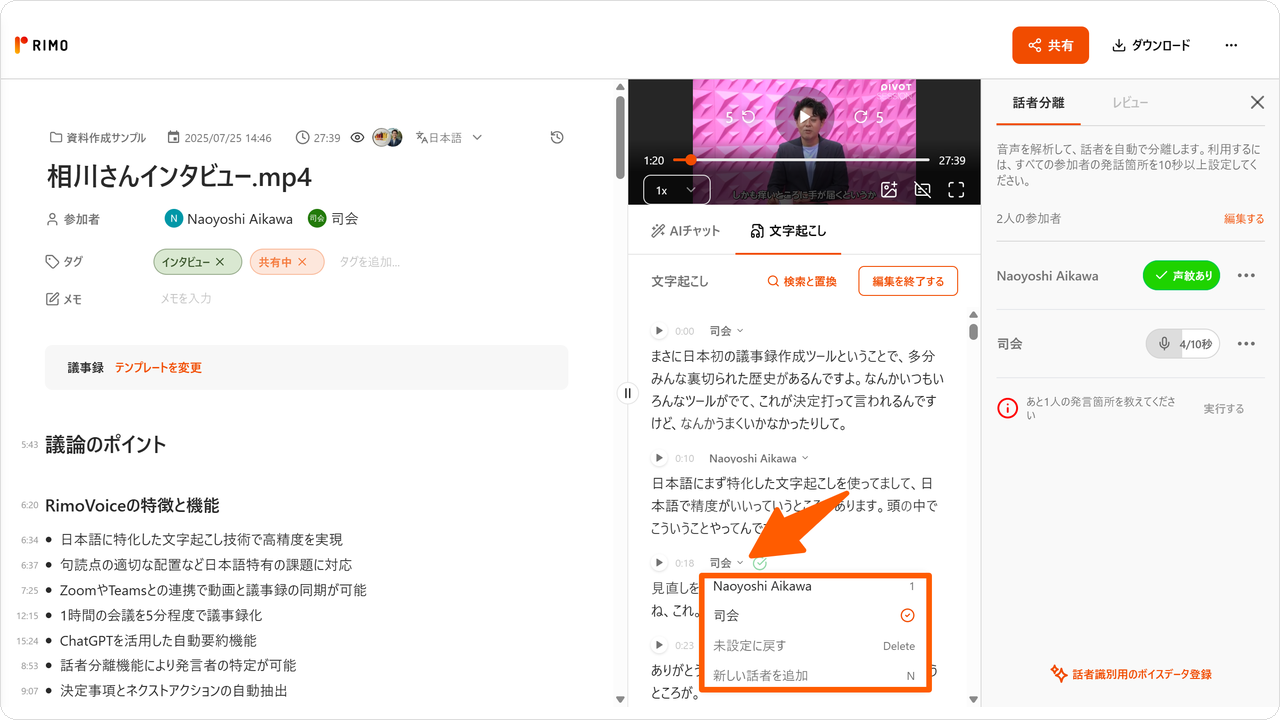
Task: Open speaker dropdown for Naoyoshi Aikawa at 0:10
Action: tap(759, 458)
